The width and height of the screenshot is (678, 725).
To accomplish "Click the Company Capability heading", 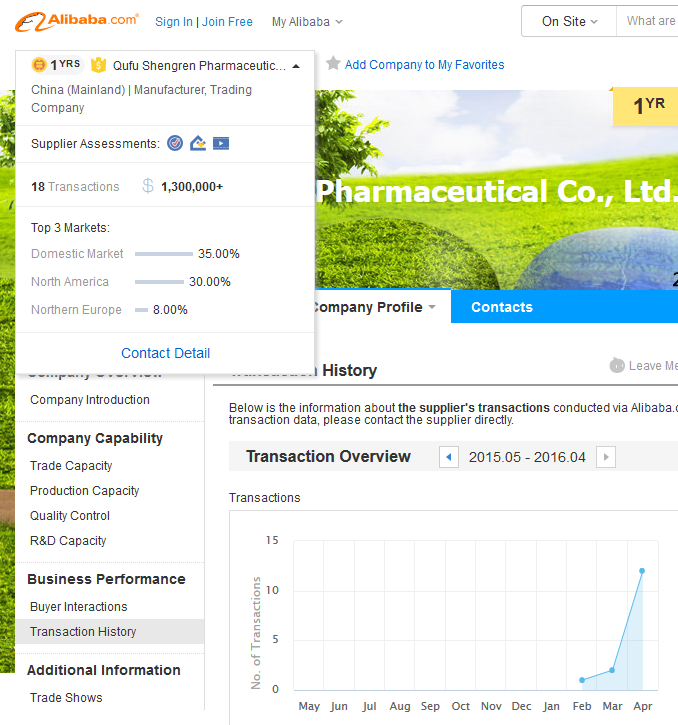I will 95,438.
